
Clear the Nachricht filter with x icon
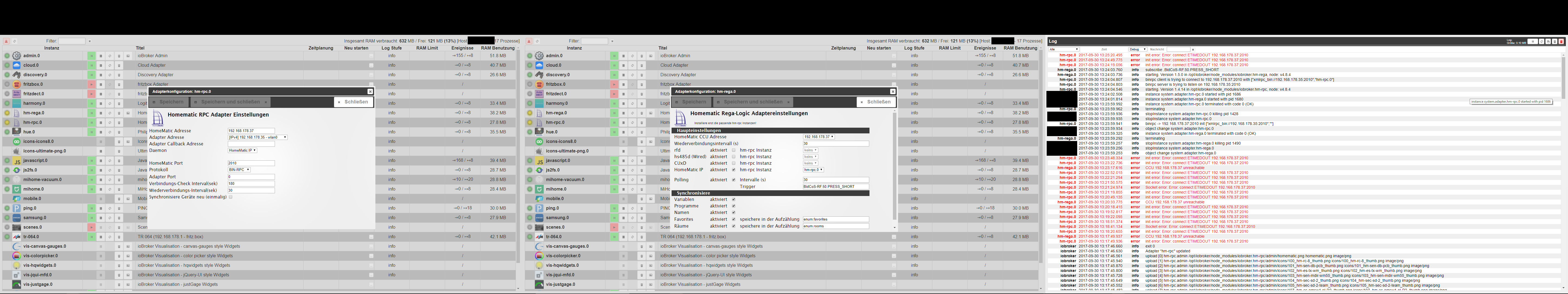click(x=1193, y=49)
